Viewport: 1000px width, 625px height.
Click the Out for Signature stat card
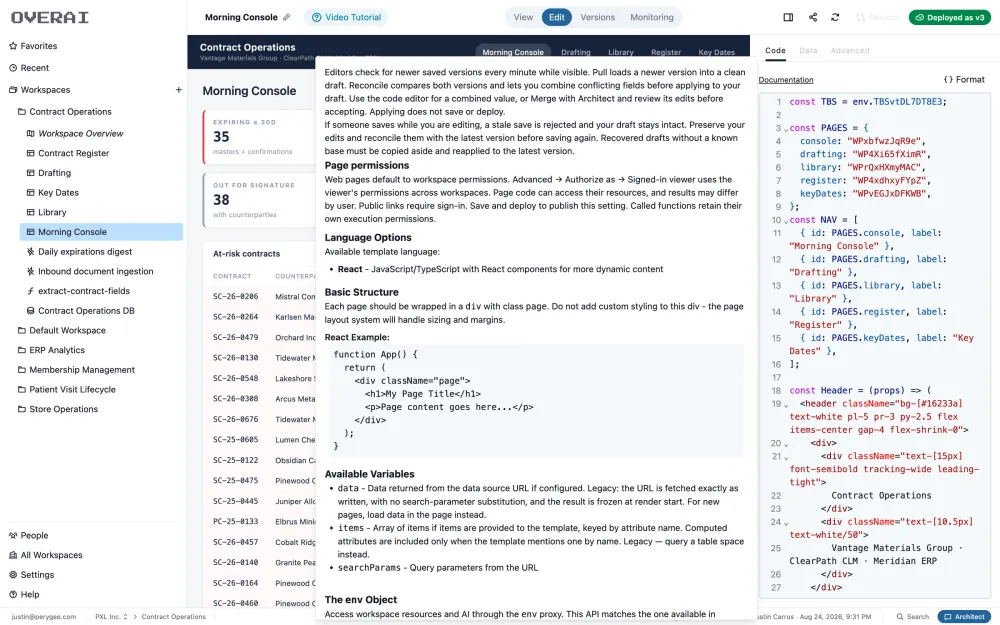point(259,200)
